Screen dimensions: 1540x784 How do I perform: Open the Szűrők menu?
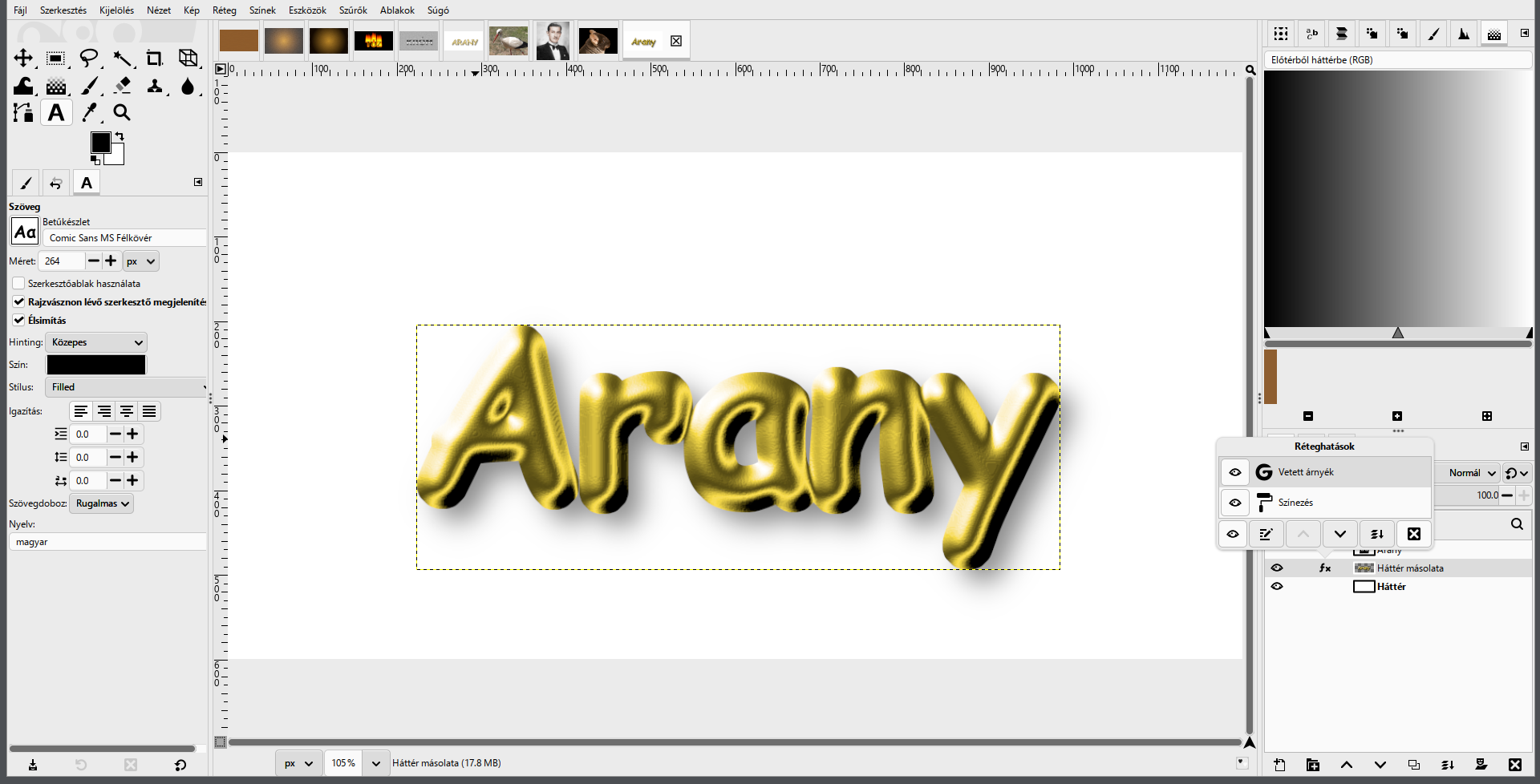[353, 10]
